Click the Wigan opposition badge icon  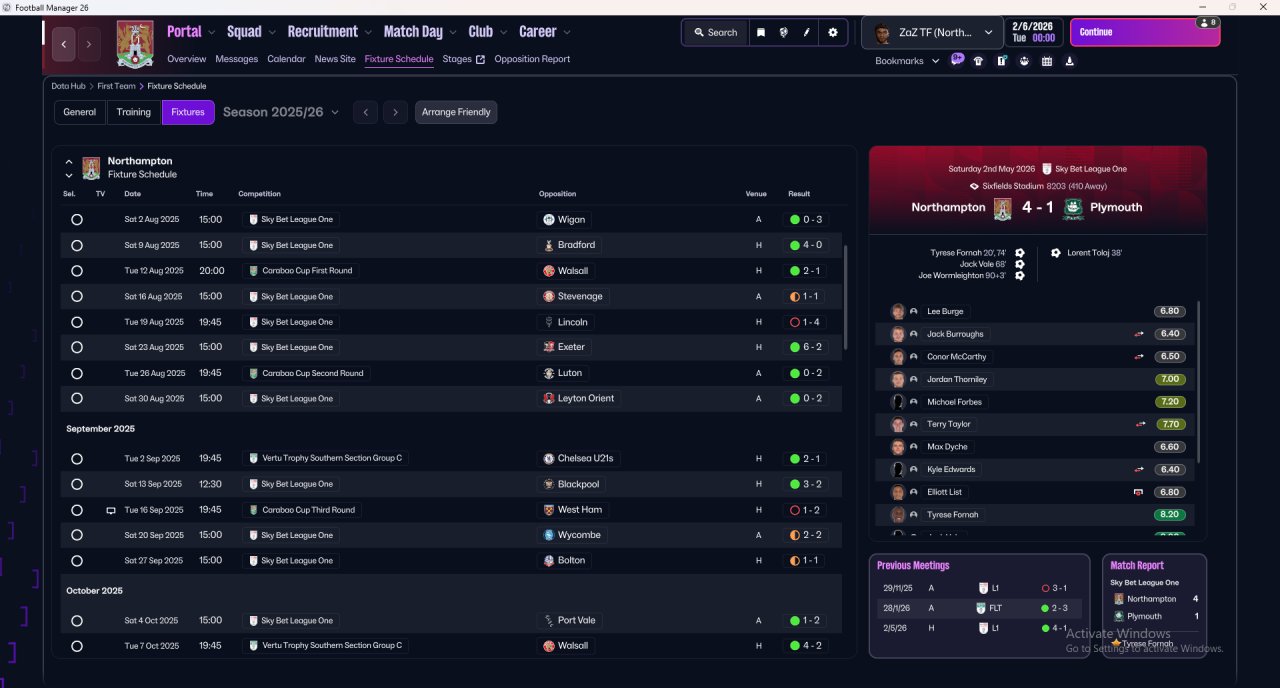pos(549,219)
